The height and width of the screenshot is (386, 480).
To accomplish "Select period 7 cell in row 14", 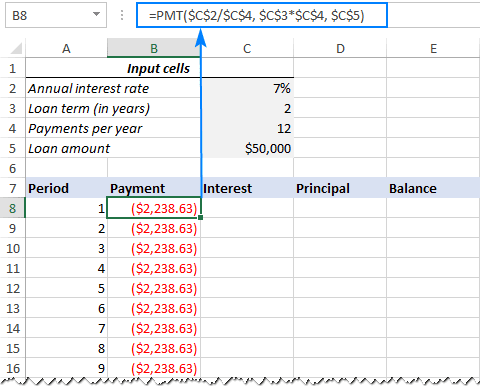I will click(x=66, y=328).
